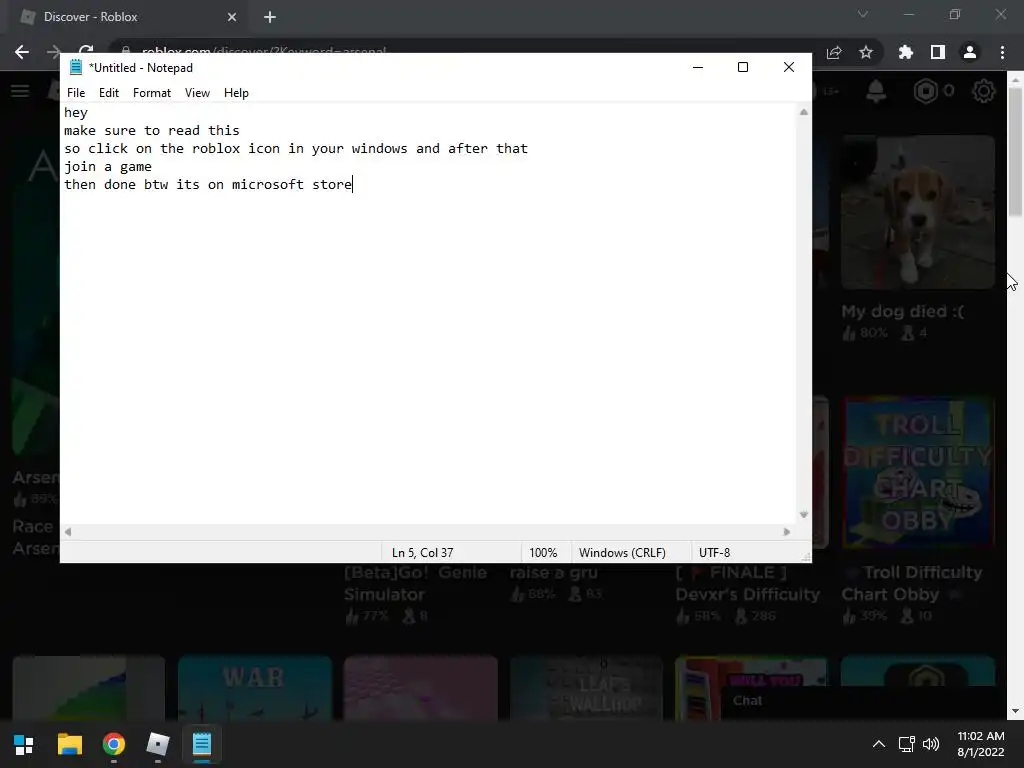Image resolution: width=1024 pixels, height=768 pixels.
Task: Open the Edit menu in Notepad
Action: 108,93
